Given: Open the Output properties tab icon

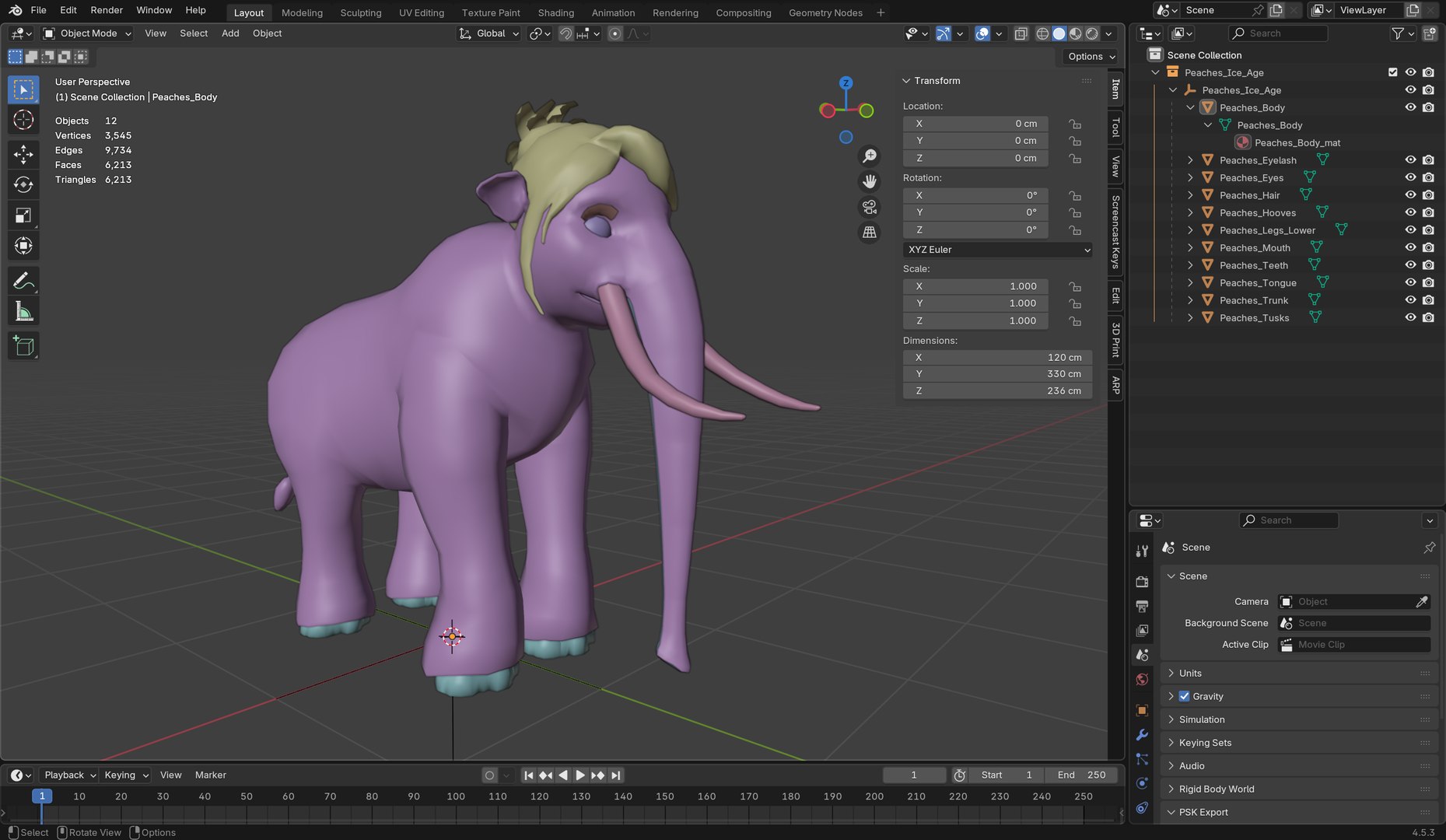Looking at the screenshot, I should click(1142, 606).
